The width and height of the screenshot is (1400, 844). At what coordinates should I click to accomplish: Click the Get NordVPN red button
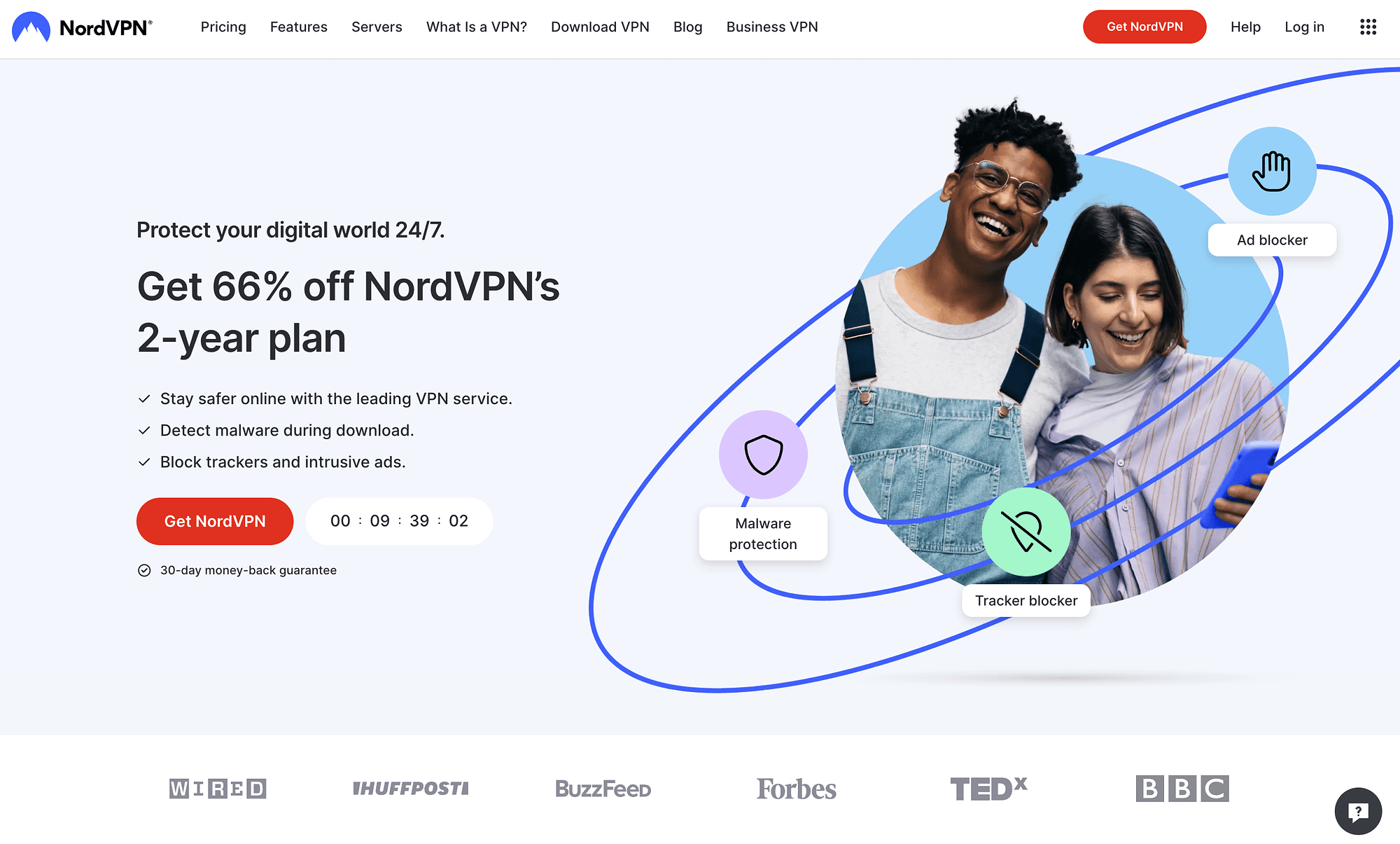(x=214, y=520)
